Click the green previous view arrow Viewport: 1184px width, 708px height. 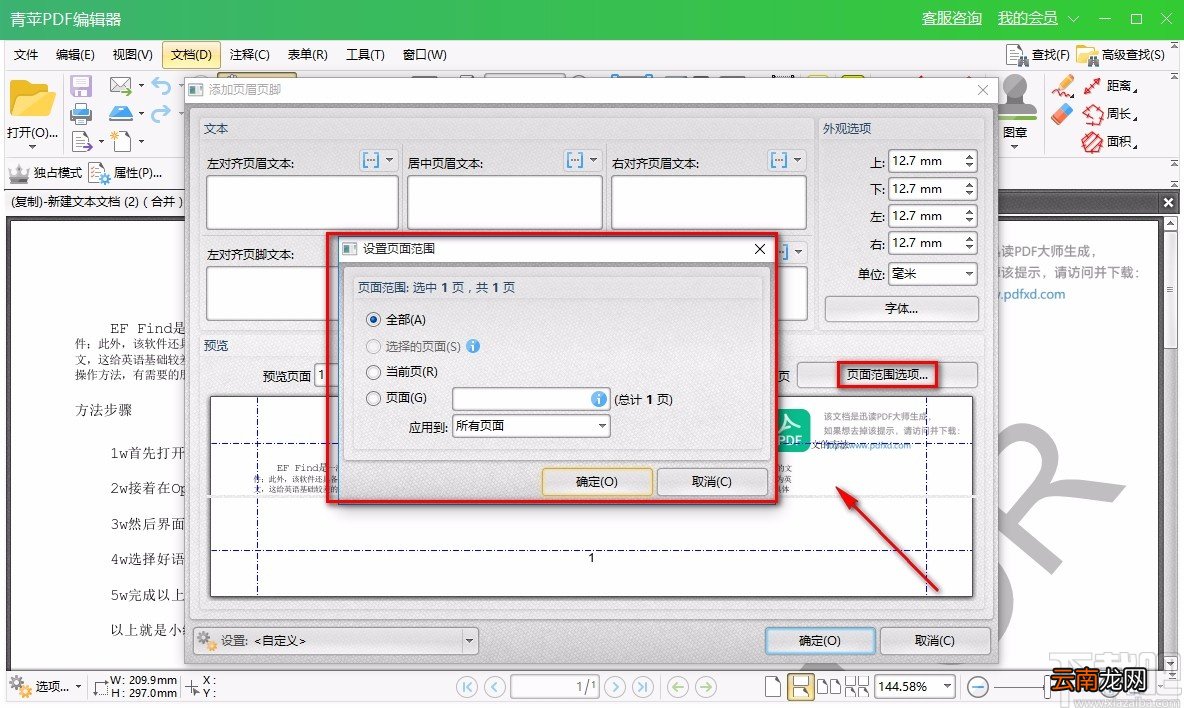coord(678,687)
